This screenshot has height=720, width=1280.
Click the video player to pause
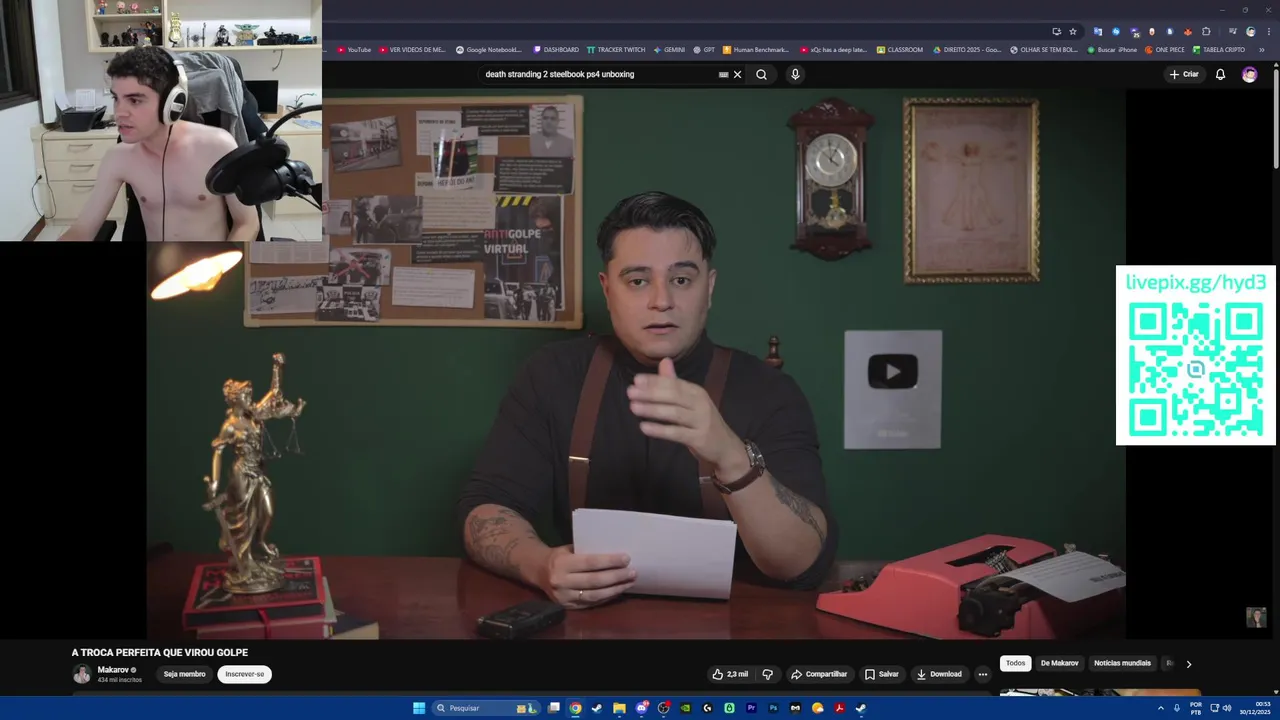click(636, 365)
